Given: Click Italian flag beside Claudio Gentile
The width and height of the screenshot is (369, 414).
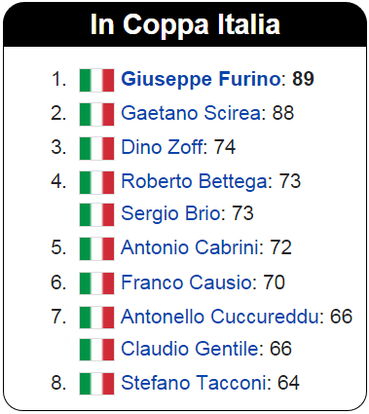Looking at the screenshot, I should point(97,350).
